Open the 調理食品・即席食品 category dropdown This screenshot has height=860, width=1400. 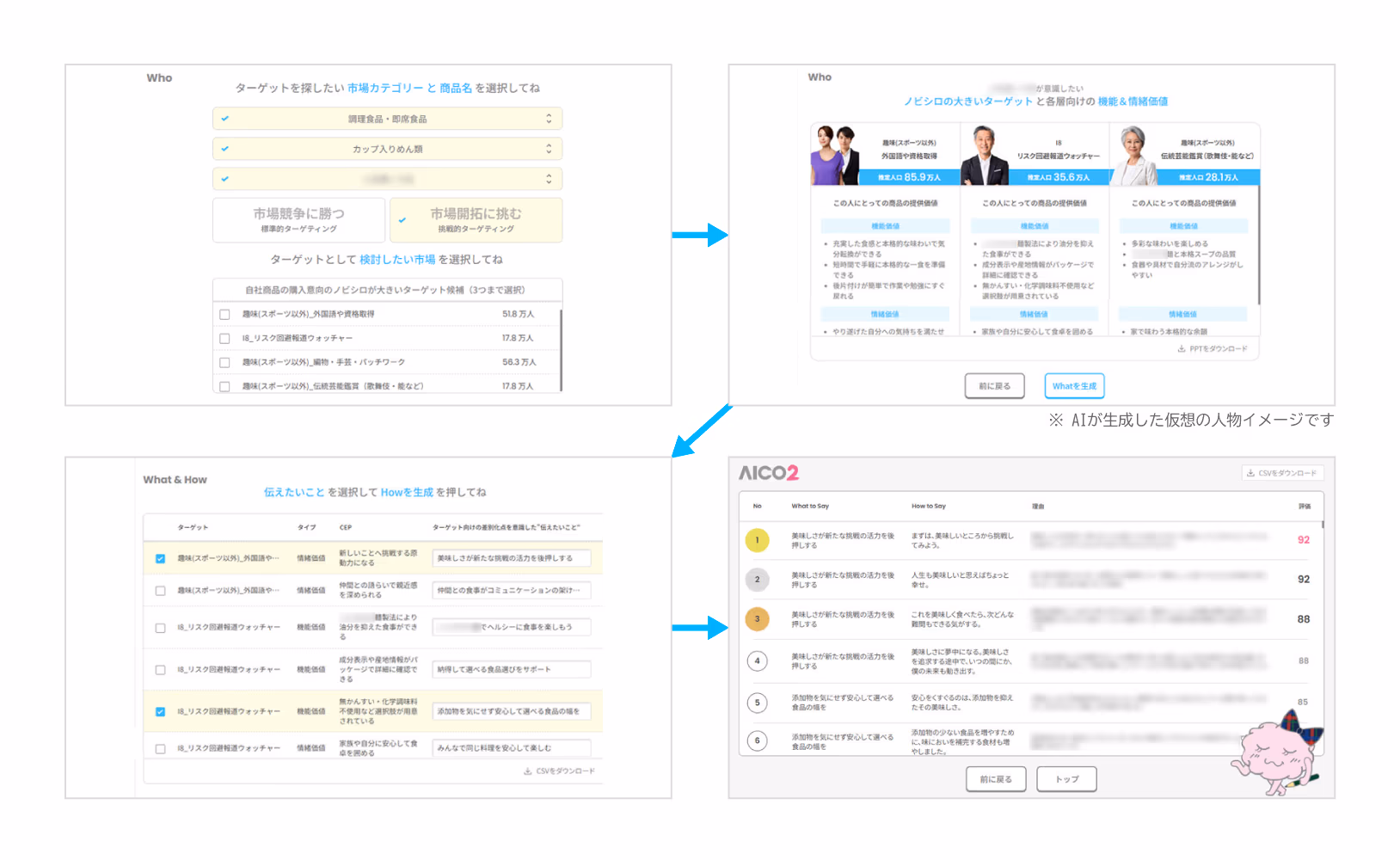386,118
